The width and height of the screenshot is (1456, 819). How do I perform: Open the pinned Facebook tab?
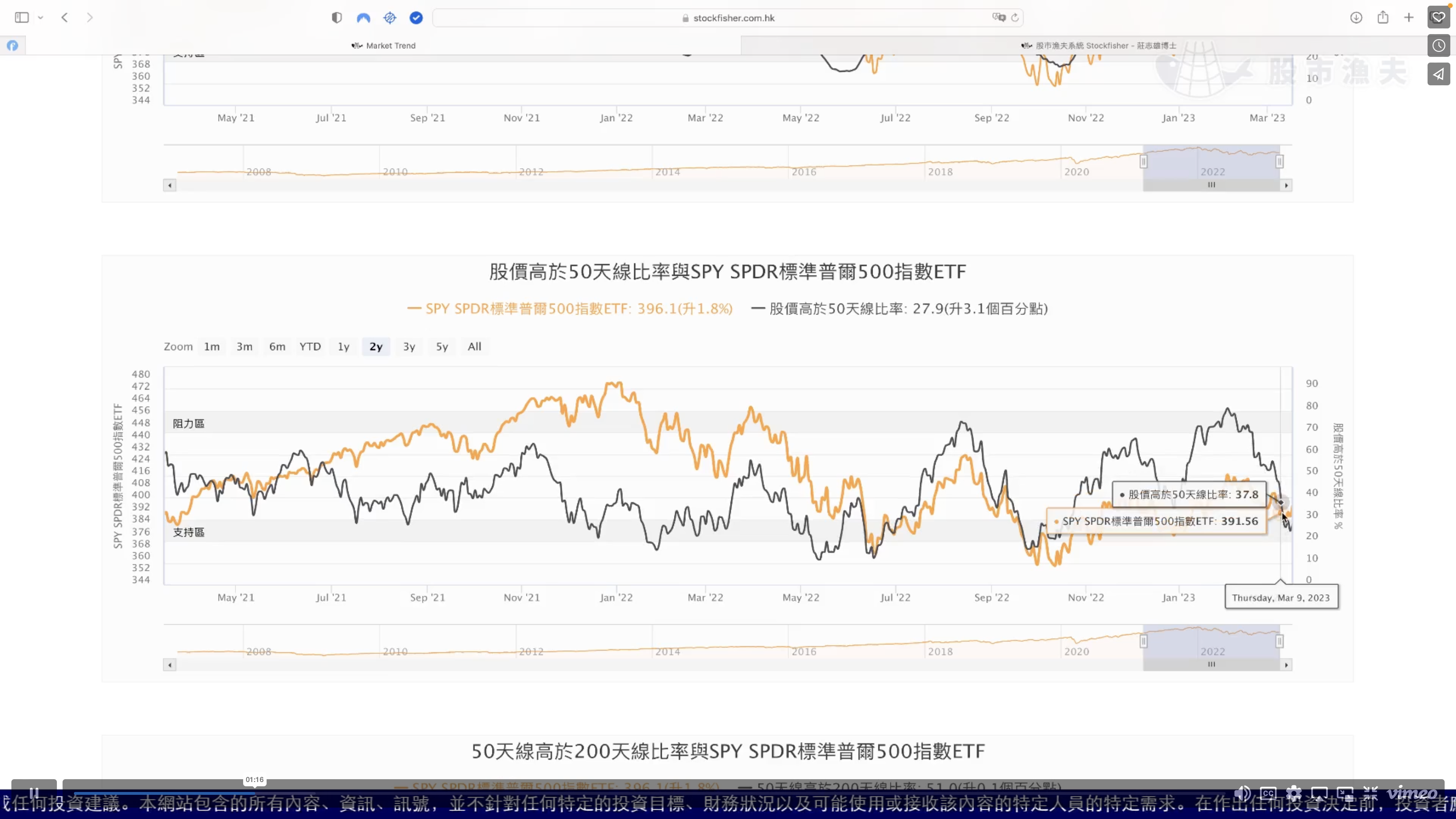12,45
